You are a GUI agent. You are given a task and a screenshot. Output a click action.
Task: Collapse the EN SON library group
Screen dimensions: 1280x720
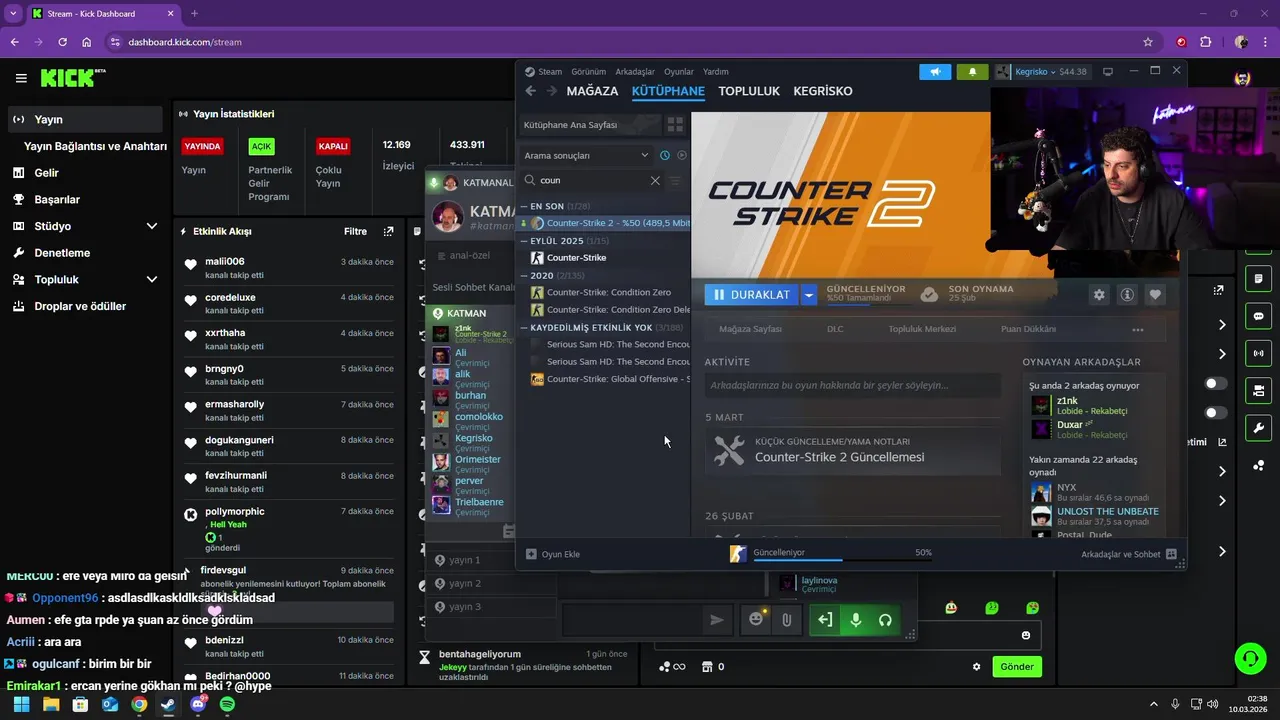click(x=523, y=206)
